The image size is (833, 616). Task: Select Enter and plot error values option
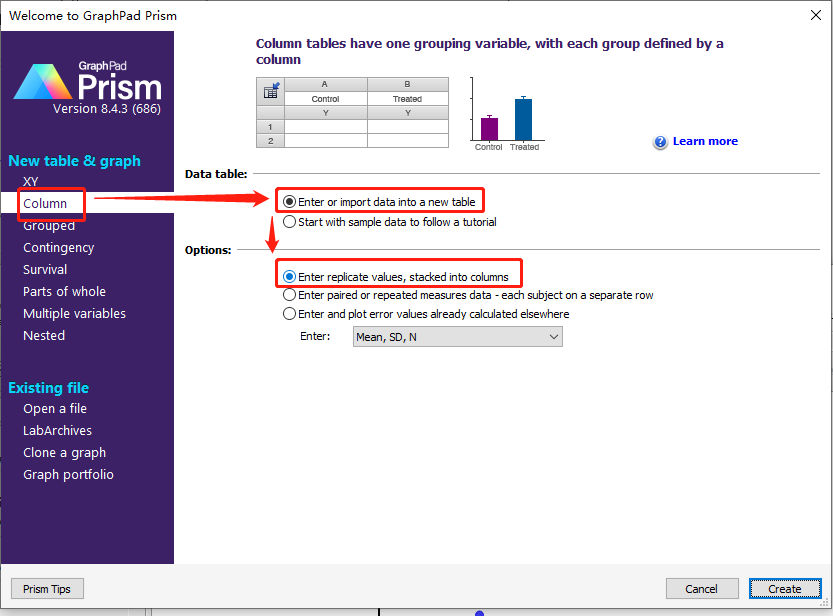426,314
